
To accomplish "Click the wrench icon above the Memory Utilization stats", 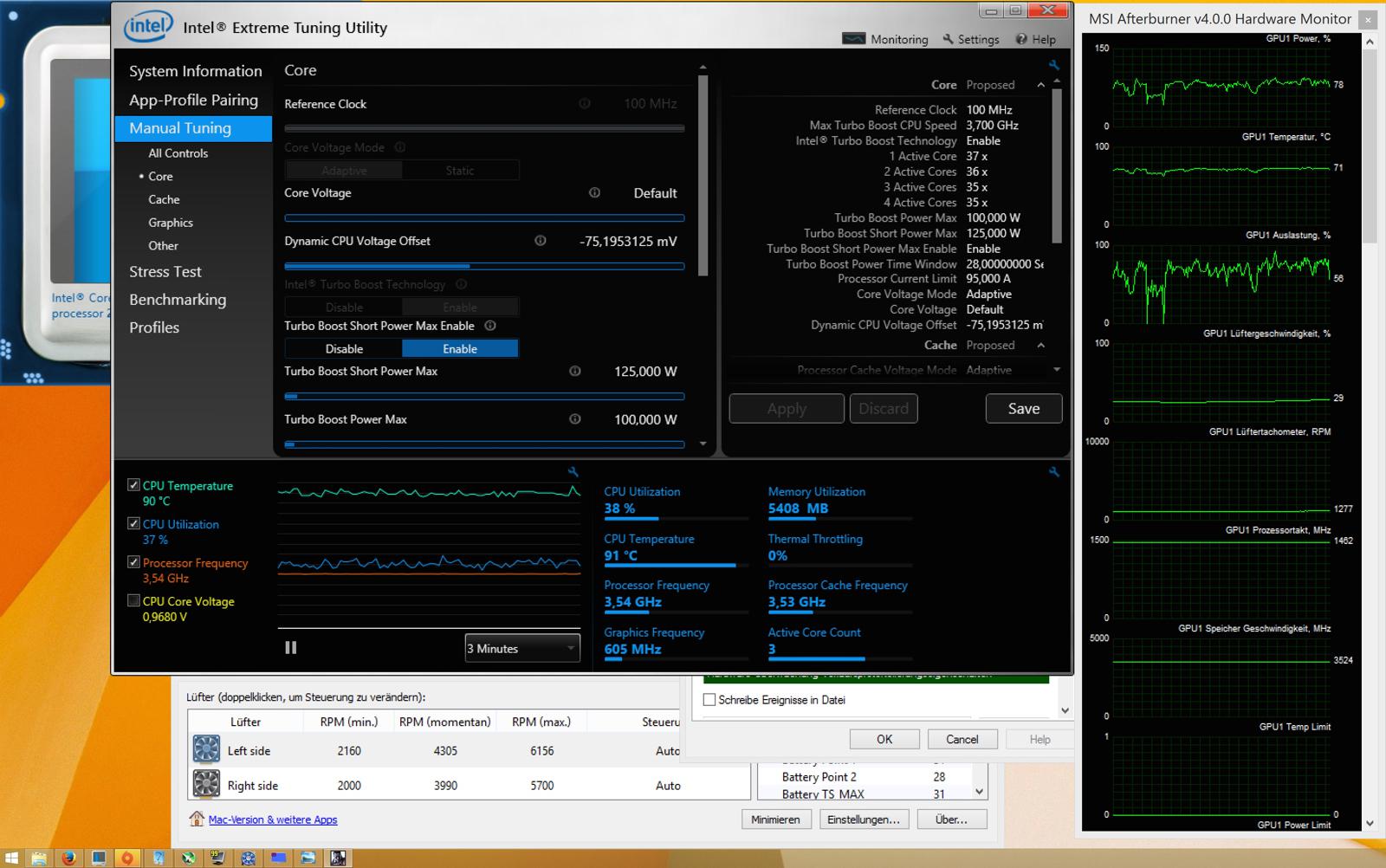I will coord(1053,471).
